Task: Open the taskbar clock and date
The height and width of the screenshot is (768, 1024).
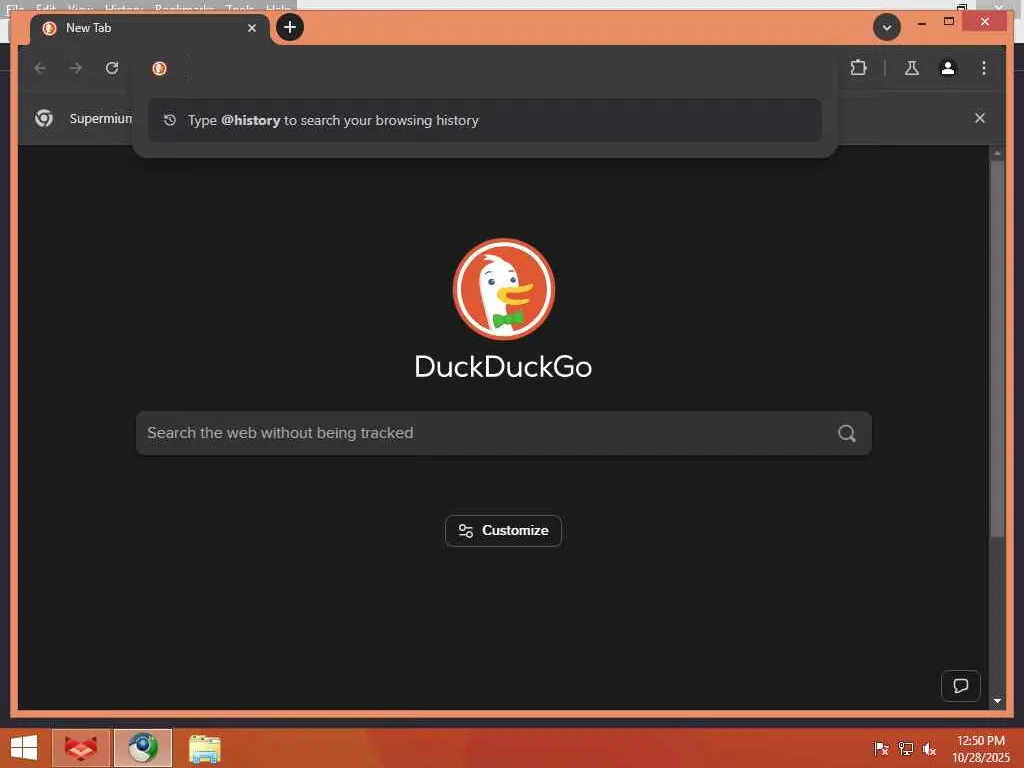Action: point(981,748)
